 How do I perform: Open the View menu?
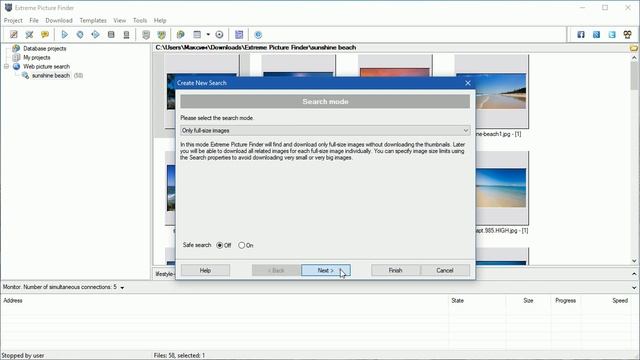click(120, 20)
